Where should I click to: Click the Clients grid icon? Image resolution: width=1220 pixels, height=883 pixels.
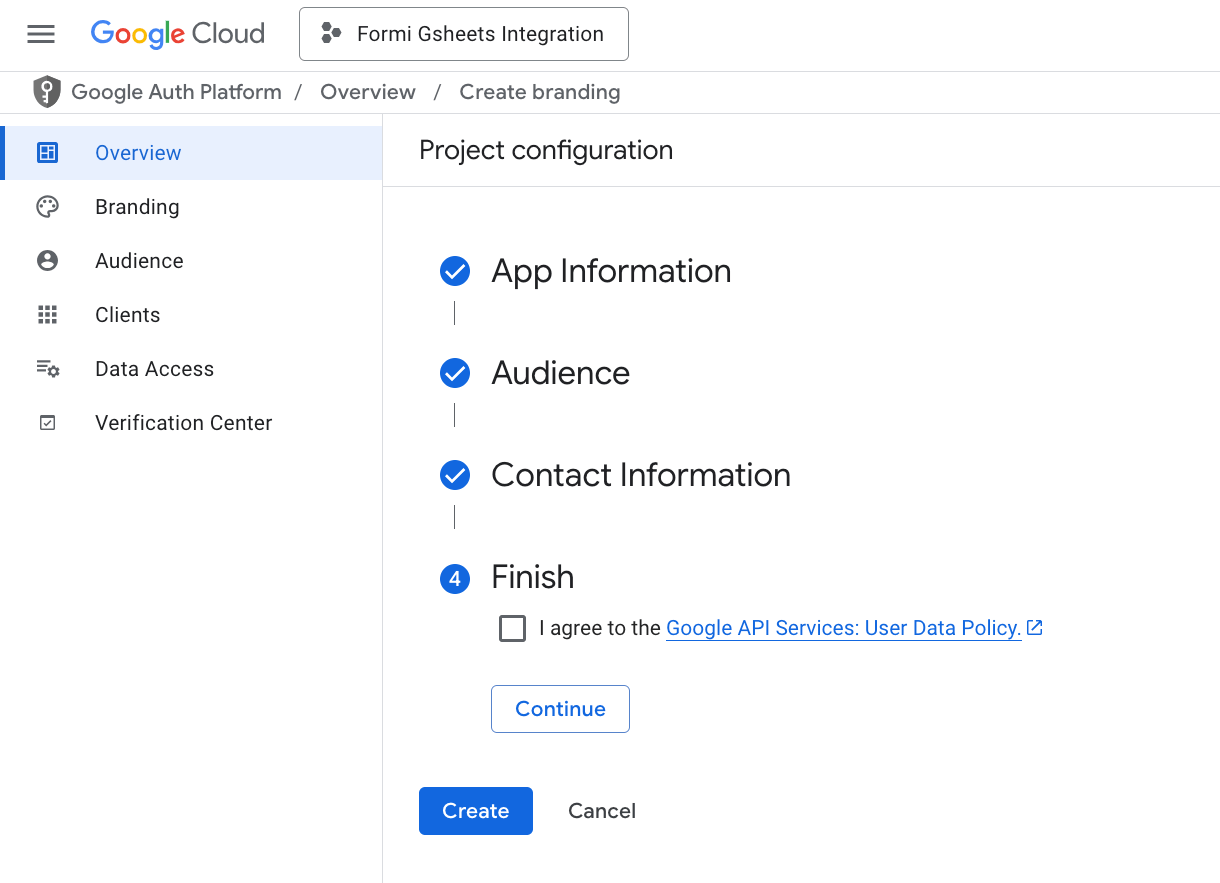(x=47, y=315)
